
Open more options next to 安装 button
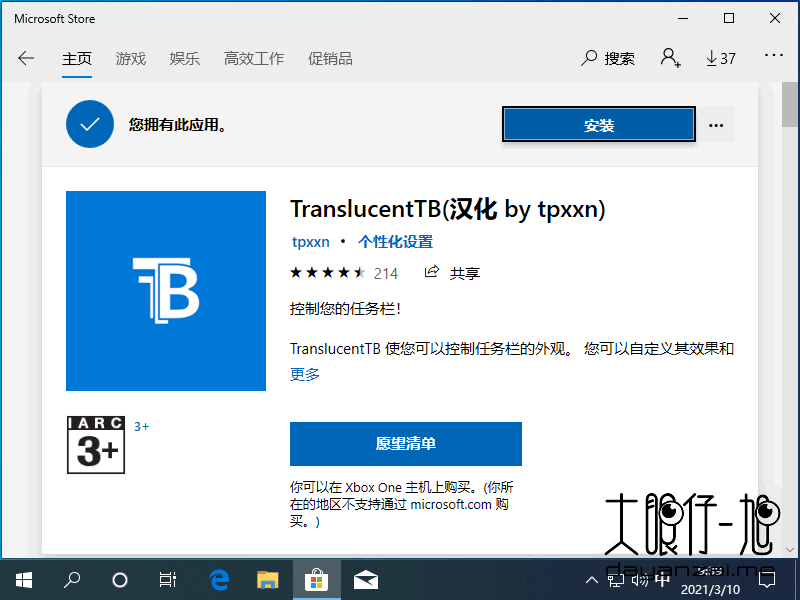pos(716,125)
